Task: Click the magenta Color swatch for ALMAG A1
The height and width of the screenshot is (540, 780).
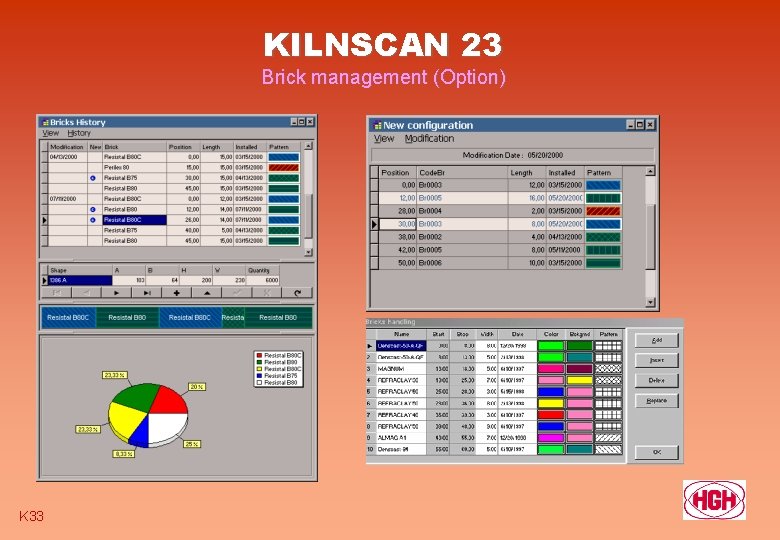Action: [551, 438]
